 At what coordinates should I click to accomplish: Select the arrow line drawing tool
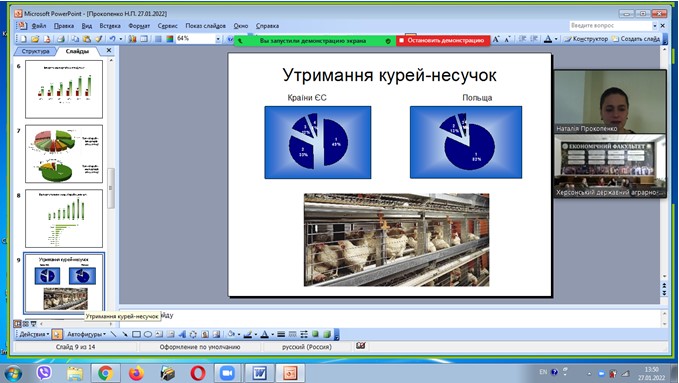(125, 334)
